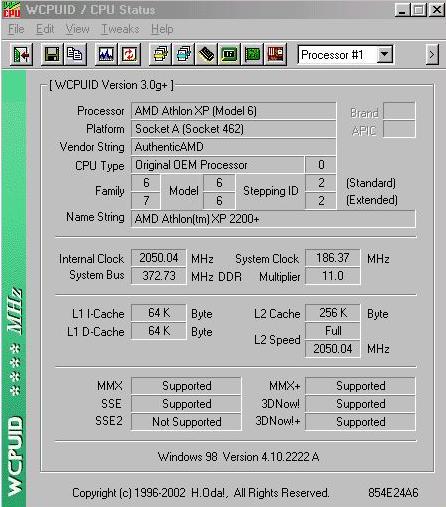The width and height of the screenshot is (446, 507).
Task: Open the View menu
Action: [x=77, y=29]
